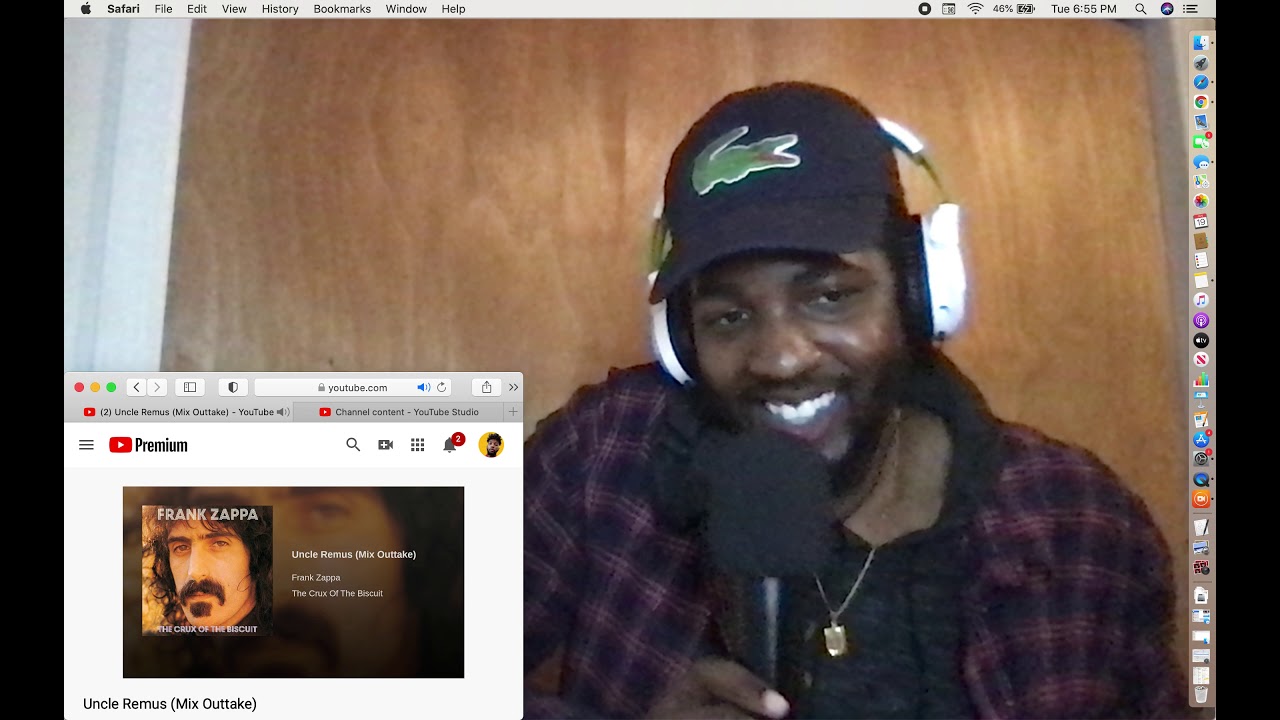This screenshot has width=1280, height=720.
Task: Open FaceTime in the Dock
Action: coord(1201,142)
